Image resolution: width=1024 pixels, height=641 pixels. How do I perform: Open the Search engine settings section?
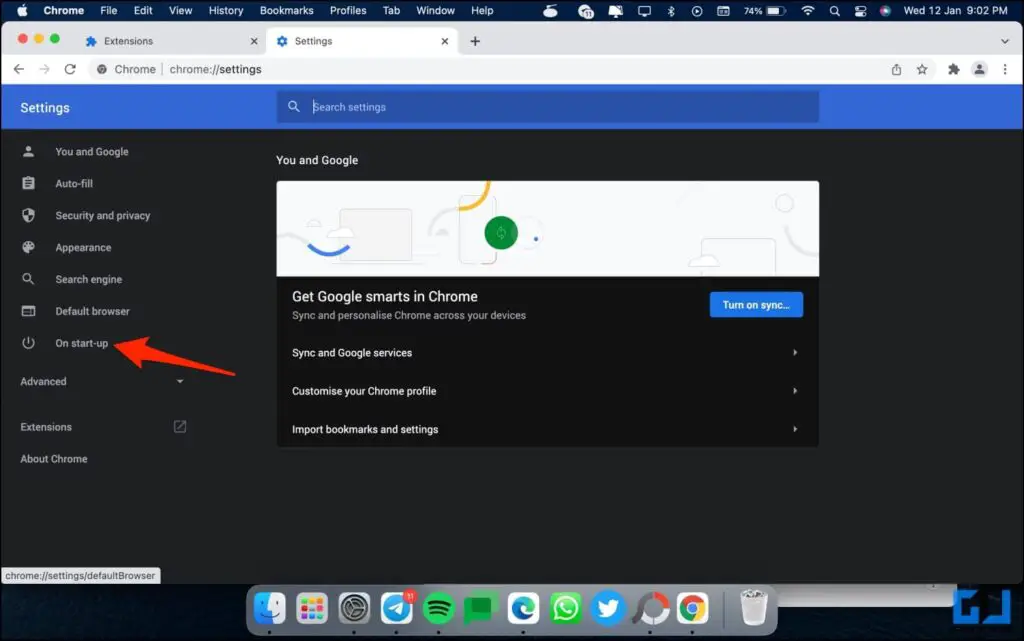pos(88,279)
